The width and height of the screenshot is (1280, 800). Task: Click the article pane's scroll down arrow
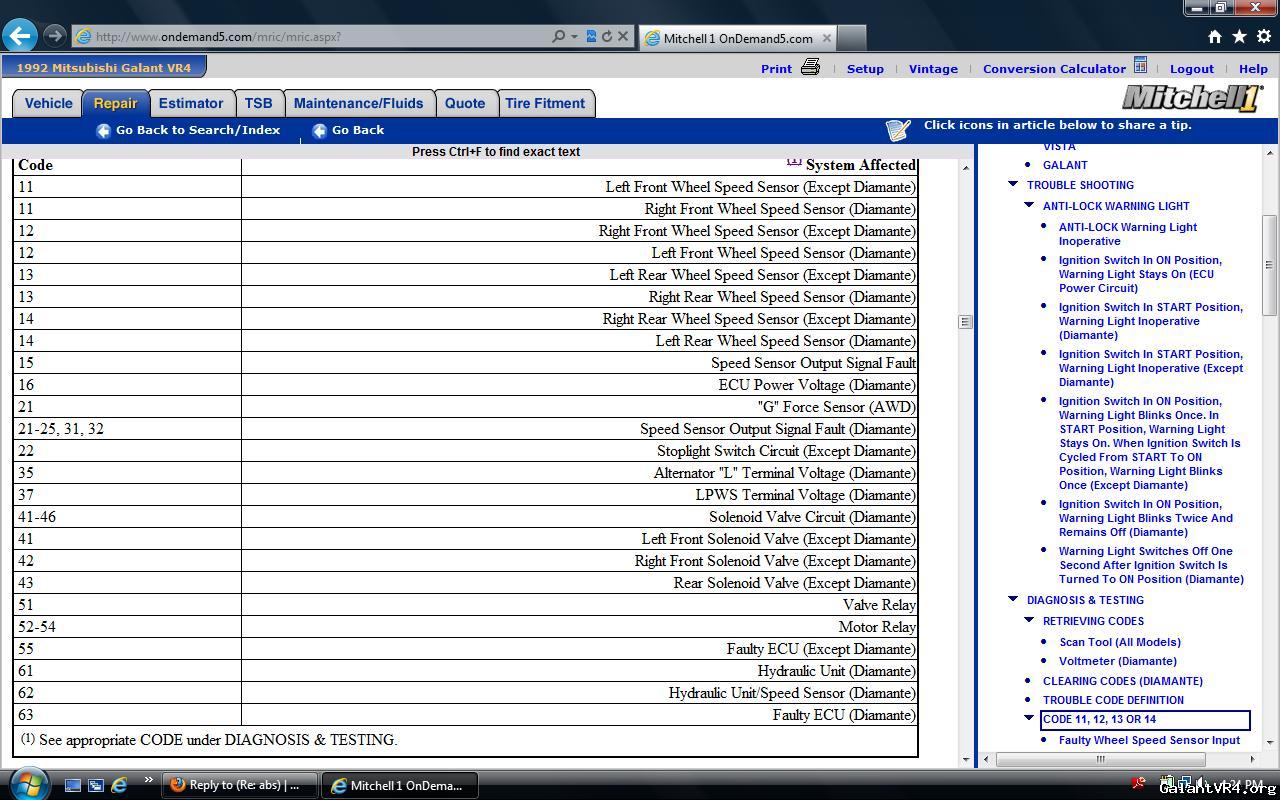(x=965, y=759)
